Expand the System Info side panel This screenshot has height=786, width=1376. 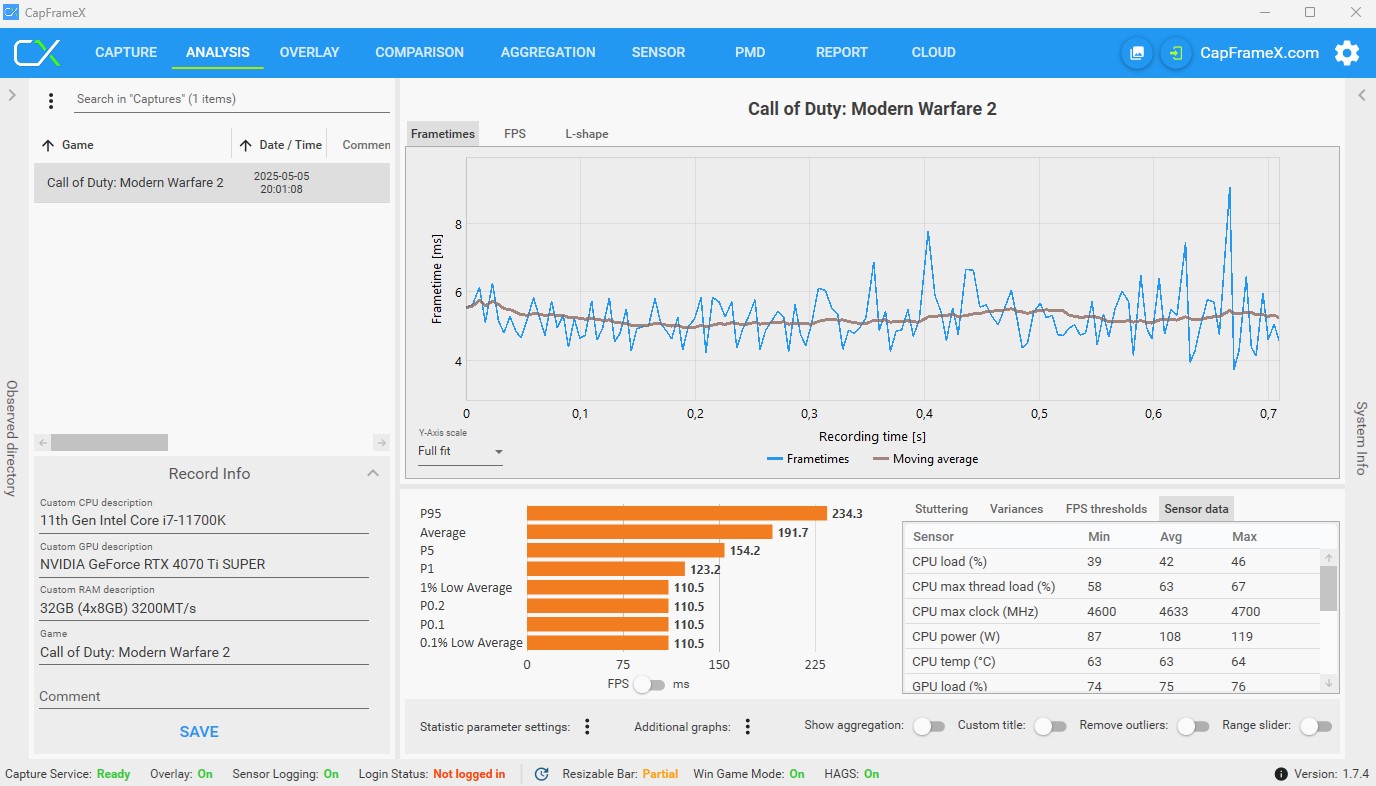tap(1361, 96)
